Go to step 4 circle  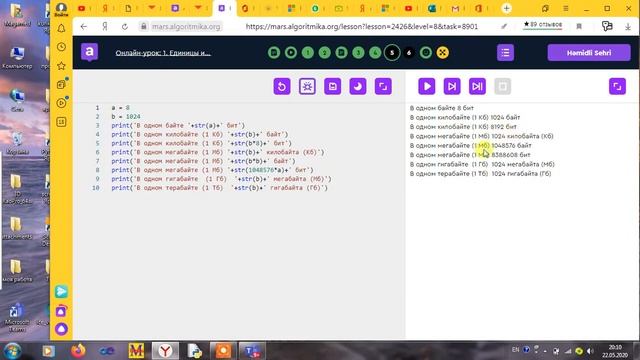[x=375, y=53]
